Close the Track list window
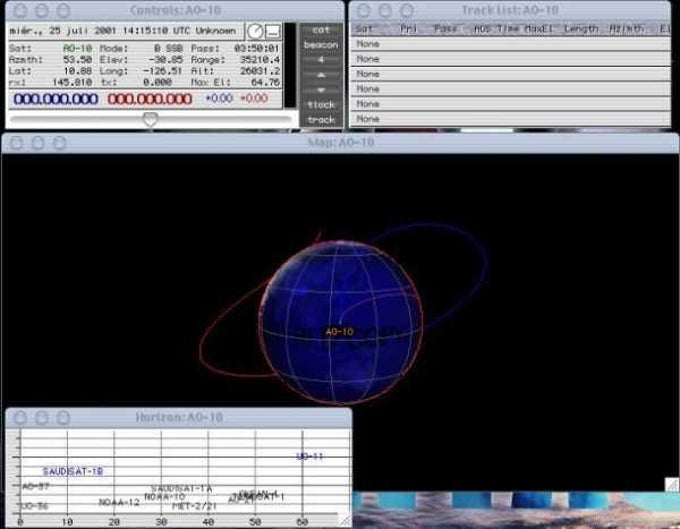 point(364,10)
